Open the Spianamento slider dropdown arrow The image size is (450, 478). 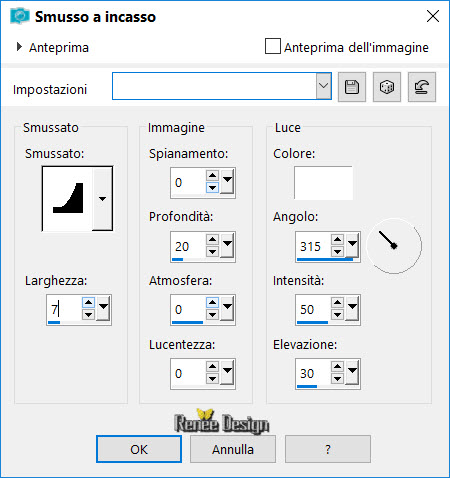pos(227,180)
